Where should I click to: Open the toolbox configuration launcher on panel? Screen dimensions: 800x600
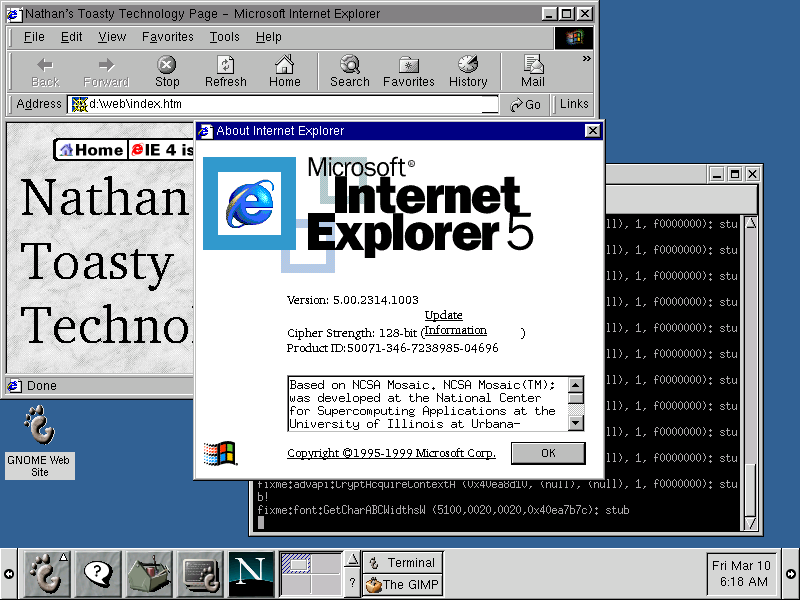[x=149, y=574]
